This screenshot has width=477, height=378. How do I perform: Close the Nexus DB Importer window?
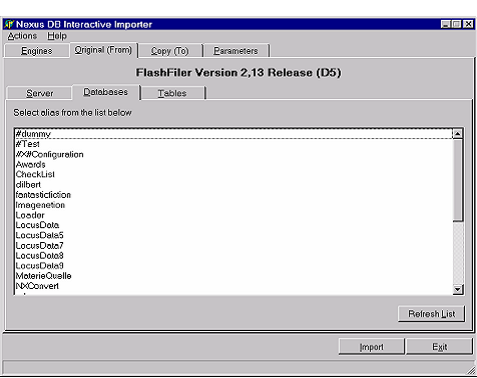(x=468, y=24)
